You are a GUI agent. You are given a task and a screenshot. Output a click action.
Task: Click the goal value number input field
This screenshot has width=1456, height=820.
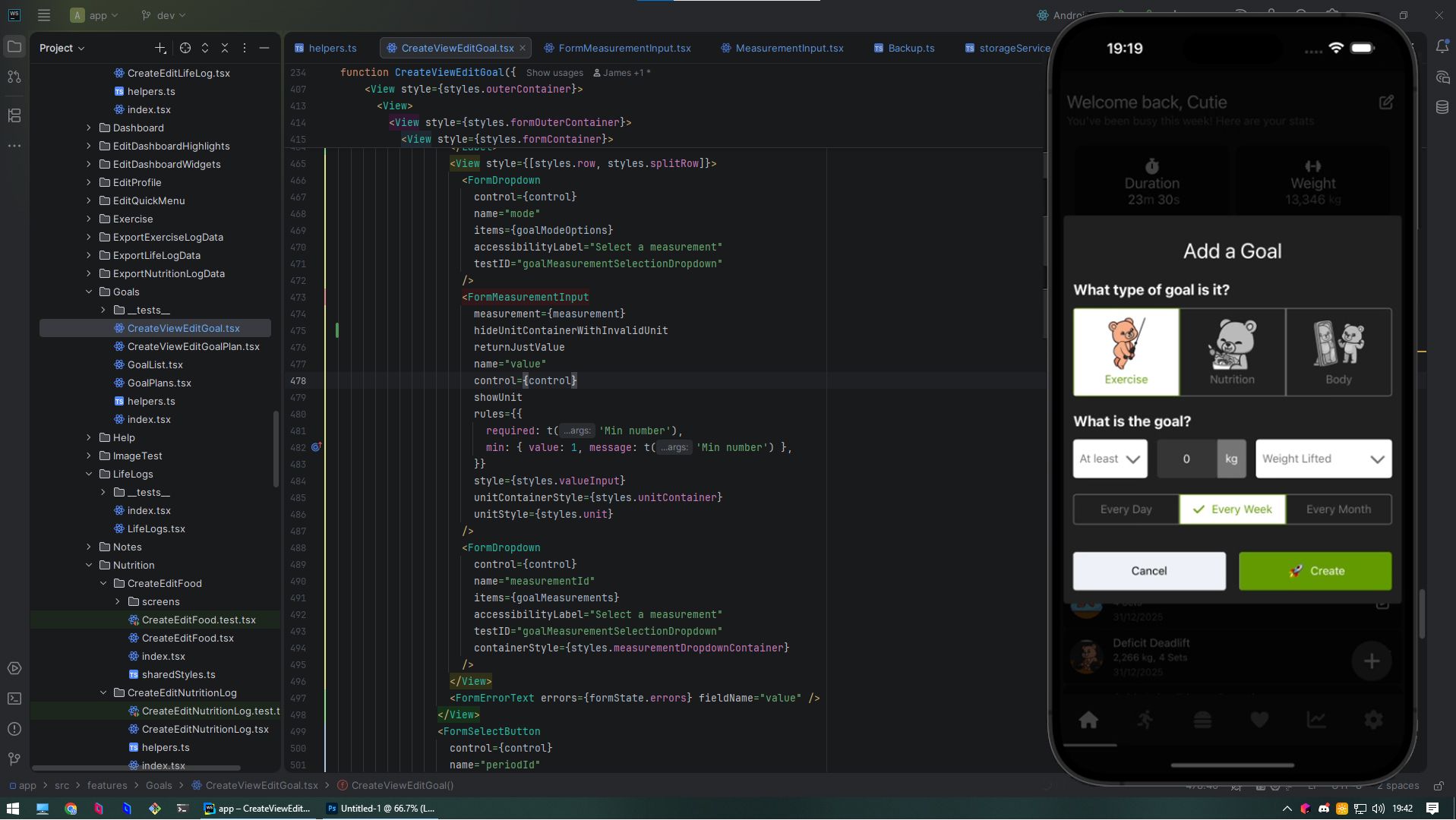[x=1186, y=459]
